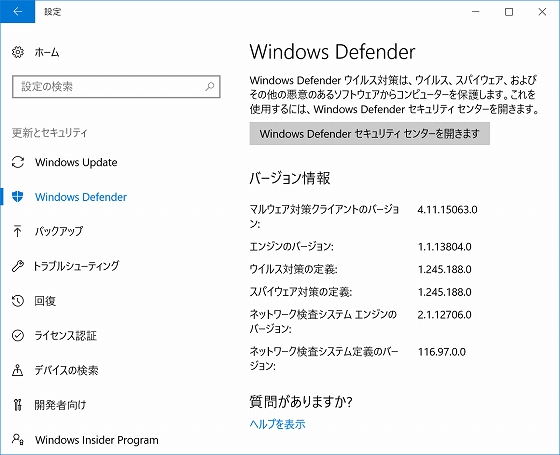The width and height of the screenshot is (560, 455).
Task: Open トラブルシューティング page
Action: [76, 266]
